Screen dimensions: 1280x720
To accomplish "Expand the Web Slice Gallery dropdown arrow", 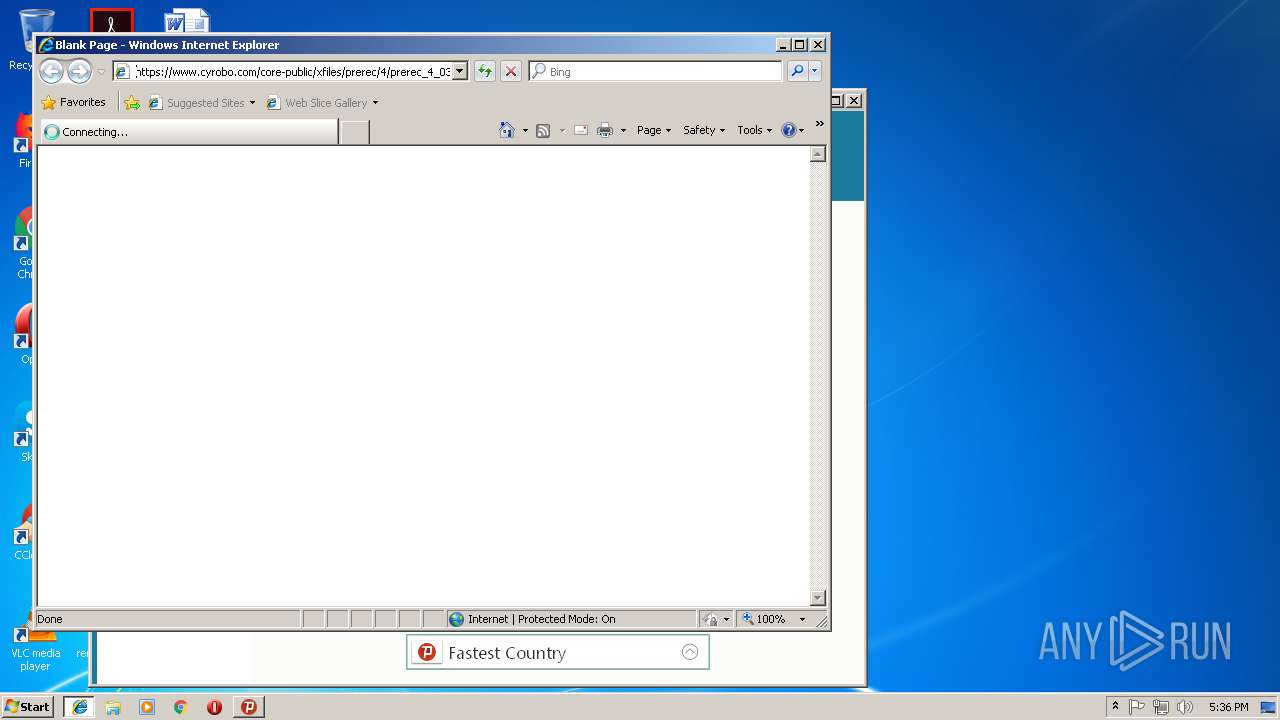I will tap(376, 103).
